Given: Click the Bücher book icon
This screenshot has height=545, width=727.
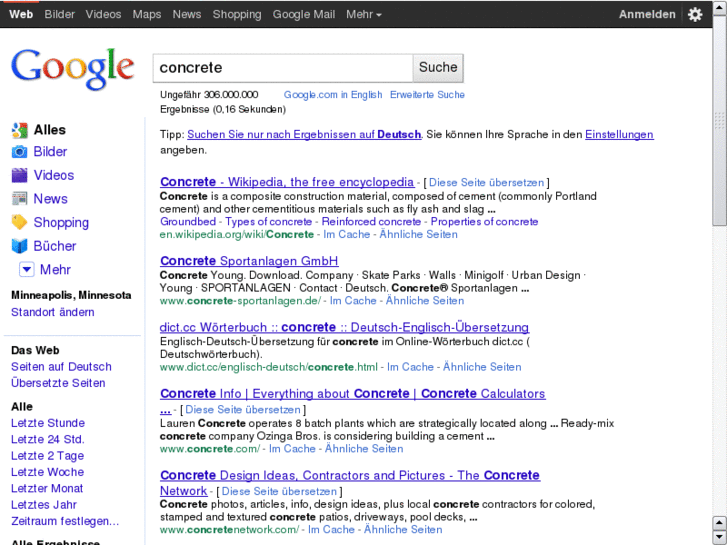Looking at the screenshot, I should point(19,246).
